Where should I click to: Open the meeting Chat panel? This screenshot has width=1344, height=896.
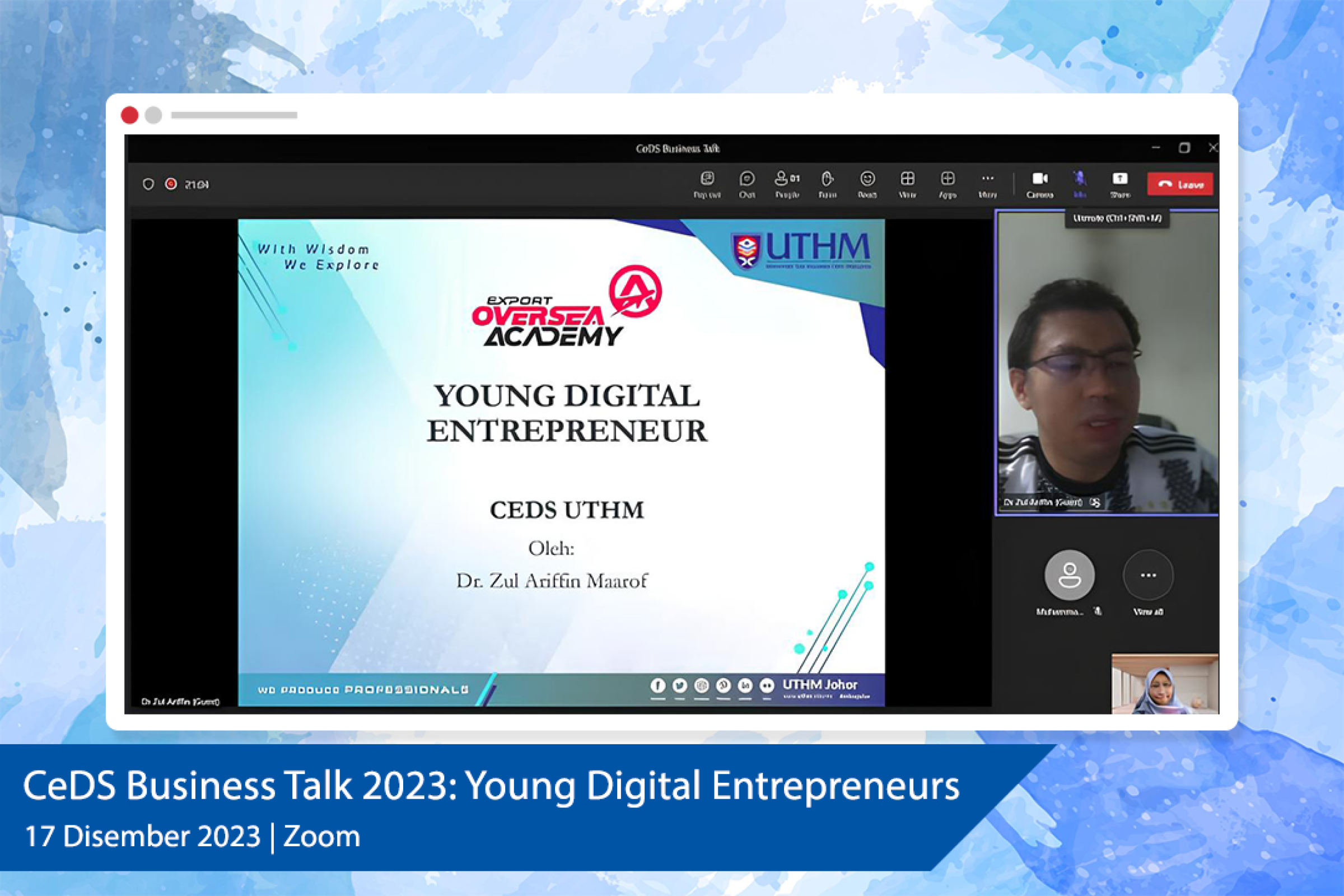(747, 185)
